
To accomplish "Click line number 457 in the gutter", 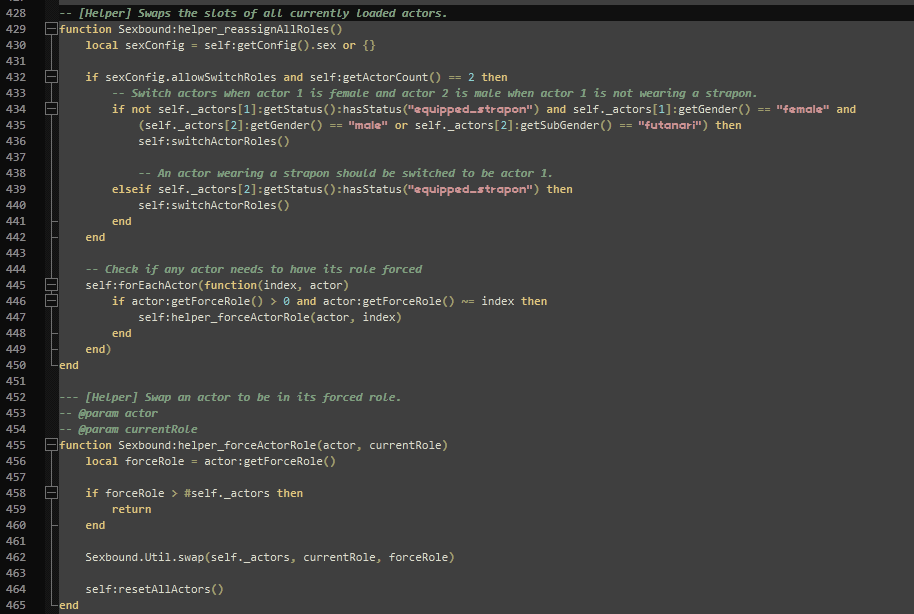I will coord(16,477).
